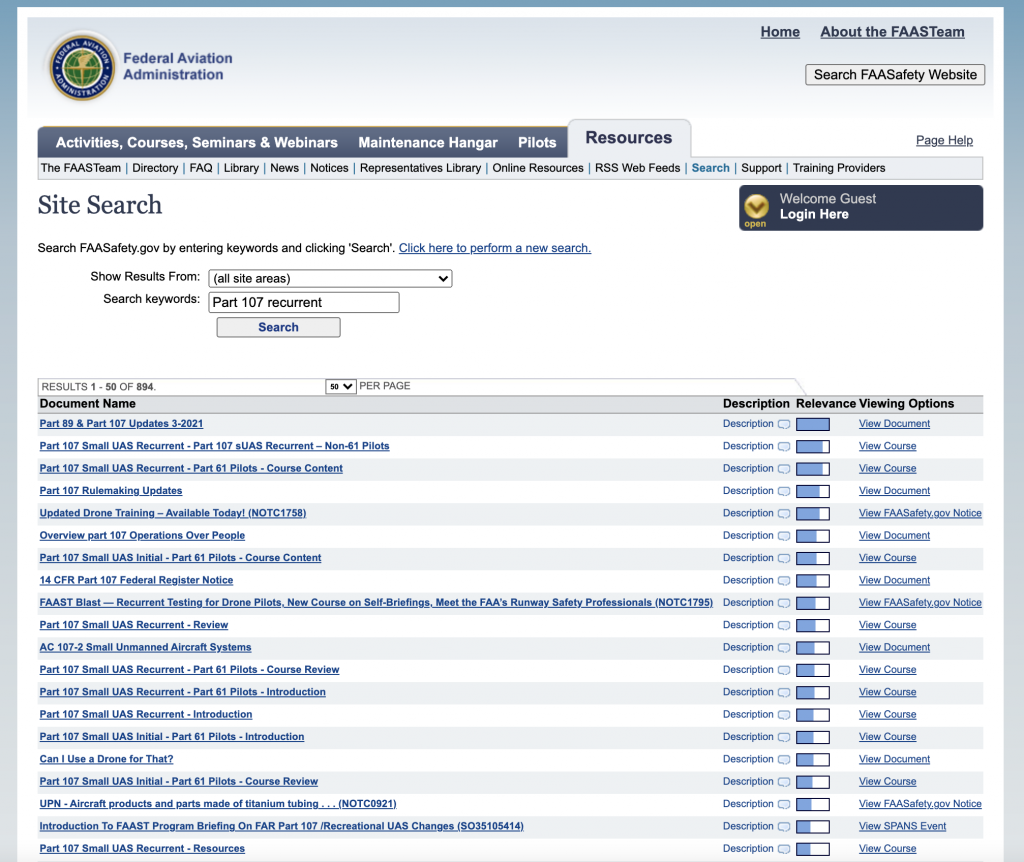Open the Pilots tab
The width and height of the screenshot is (1024, 862).
[537, 142]
